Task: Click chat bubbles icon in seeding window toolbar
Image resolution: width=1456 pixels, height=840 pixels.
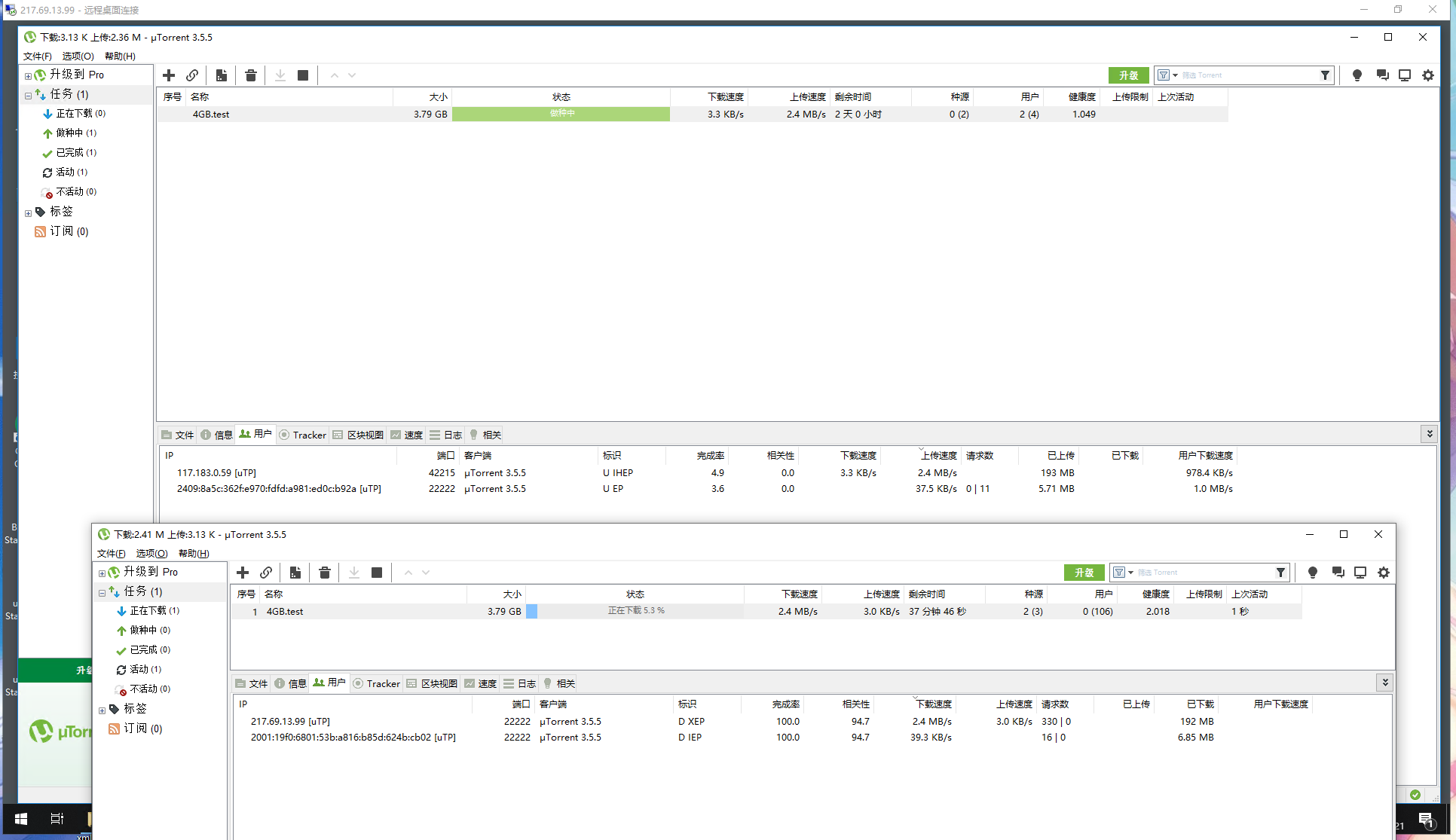Action: [x=1382, y=75]
